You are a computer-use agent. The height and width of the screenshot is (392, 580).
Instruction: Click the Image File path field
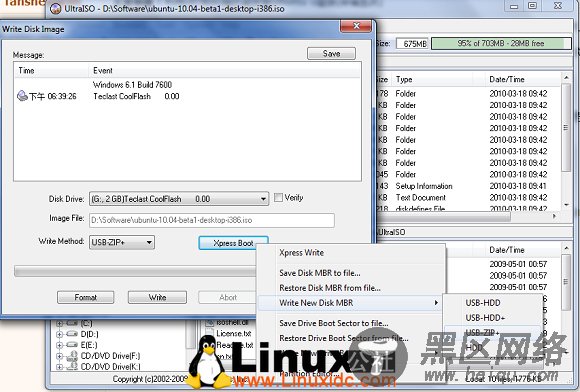212,220
